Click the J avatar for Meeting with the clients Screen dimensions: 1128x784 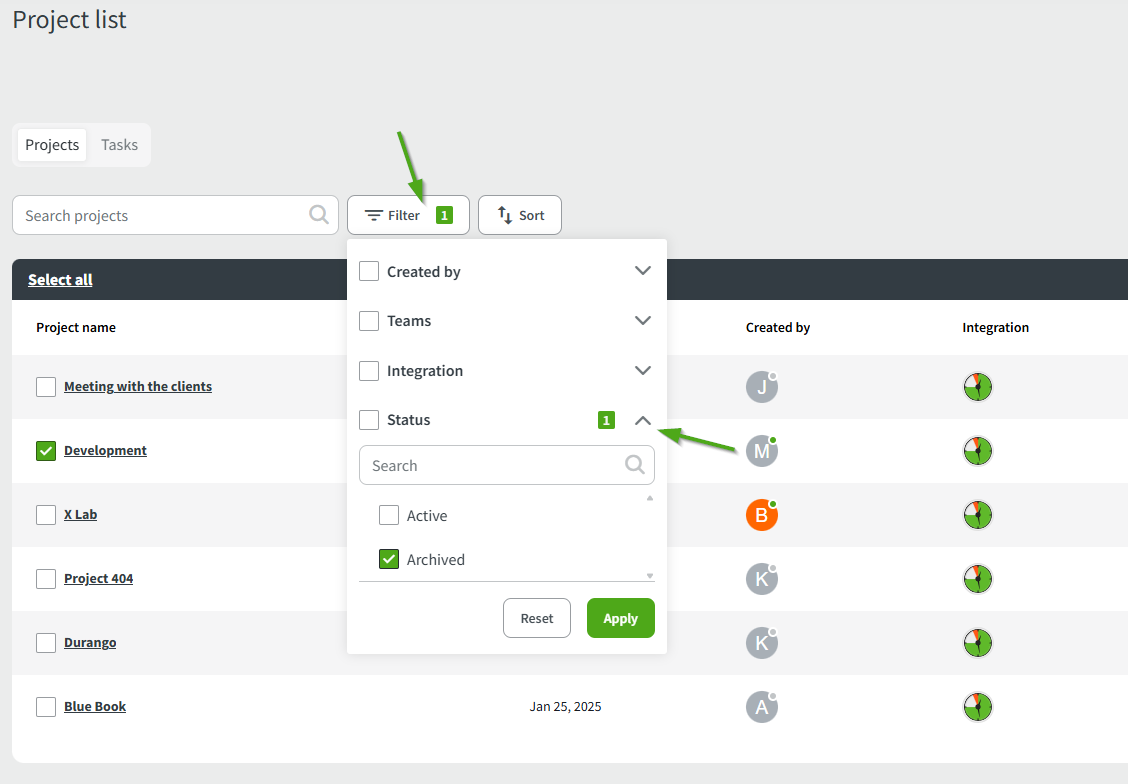[x=761, y=387]
